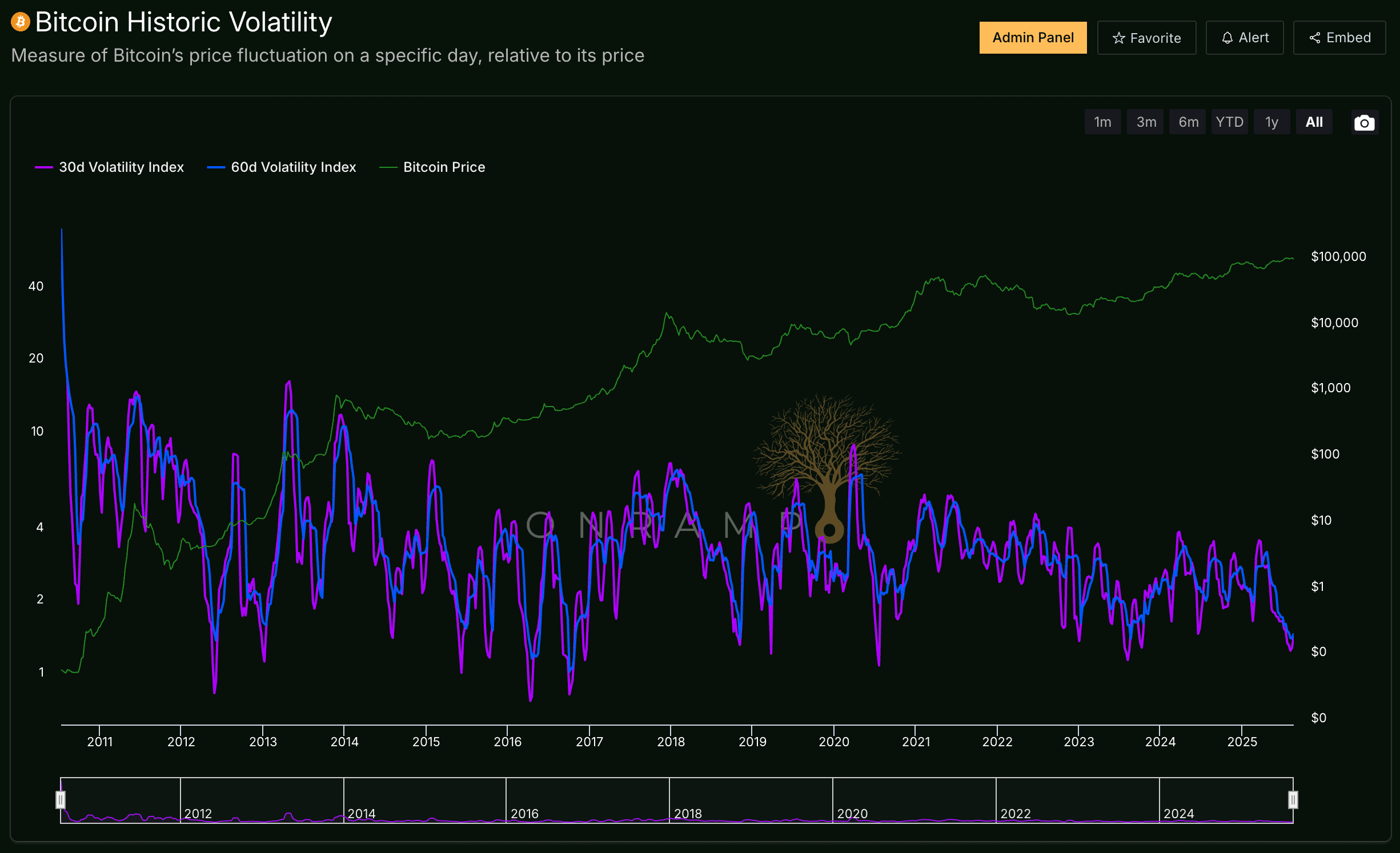Click the camera snapshot icon
1400x853 pixels.
[1364, 123]
